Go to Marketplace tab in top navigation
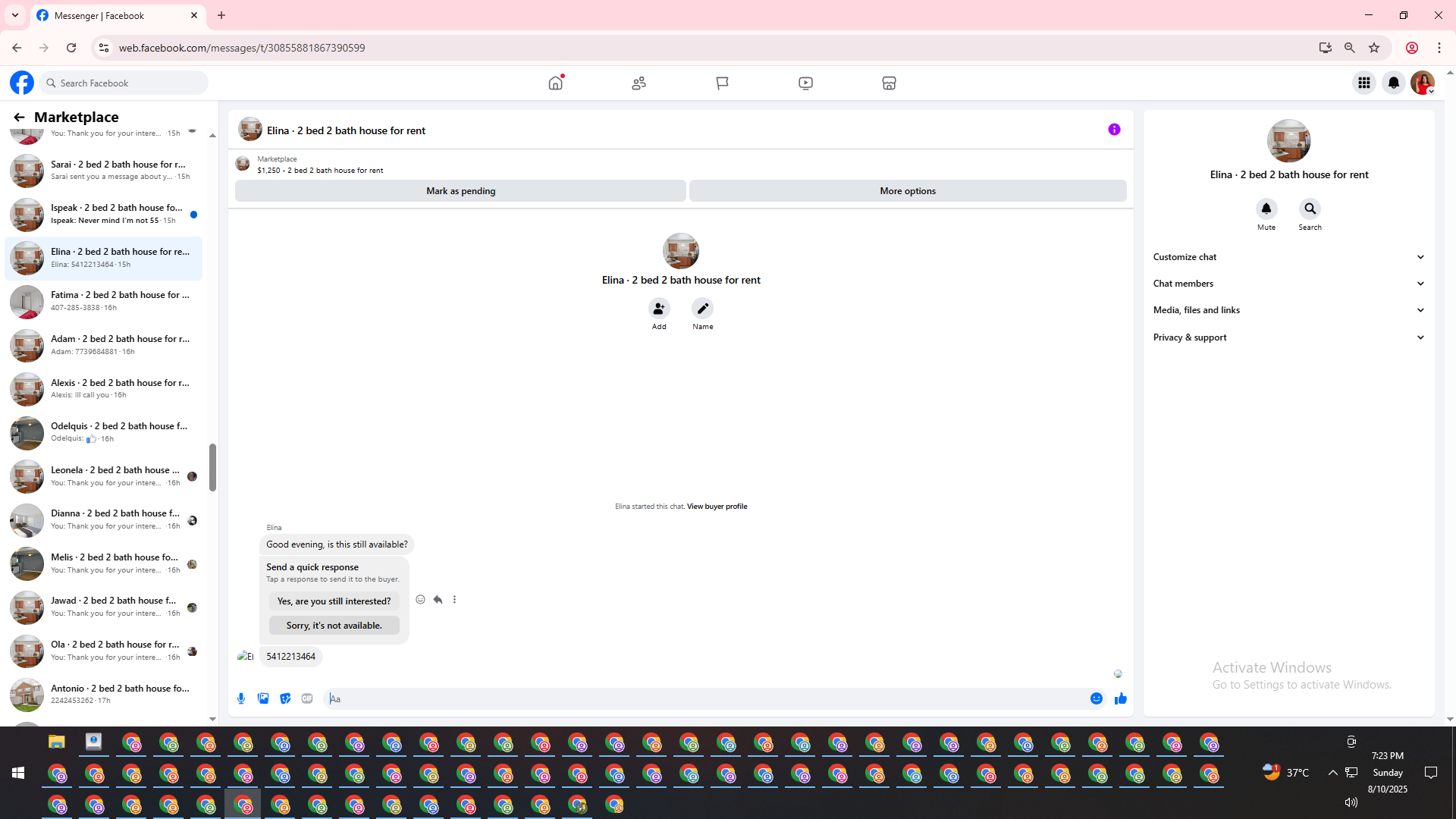This screenshot has width=1456, height=819. (x=889, y=83)
